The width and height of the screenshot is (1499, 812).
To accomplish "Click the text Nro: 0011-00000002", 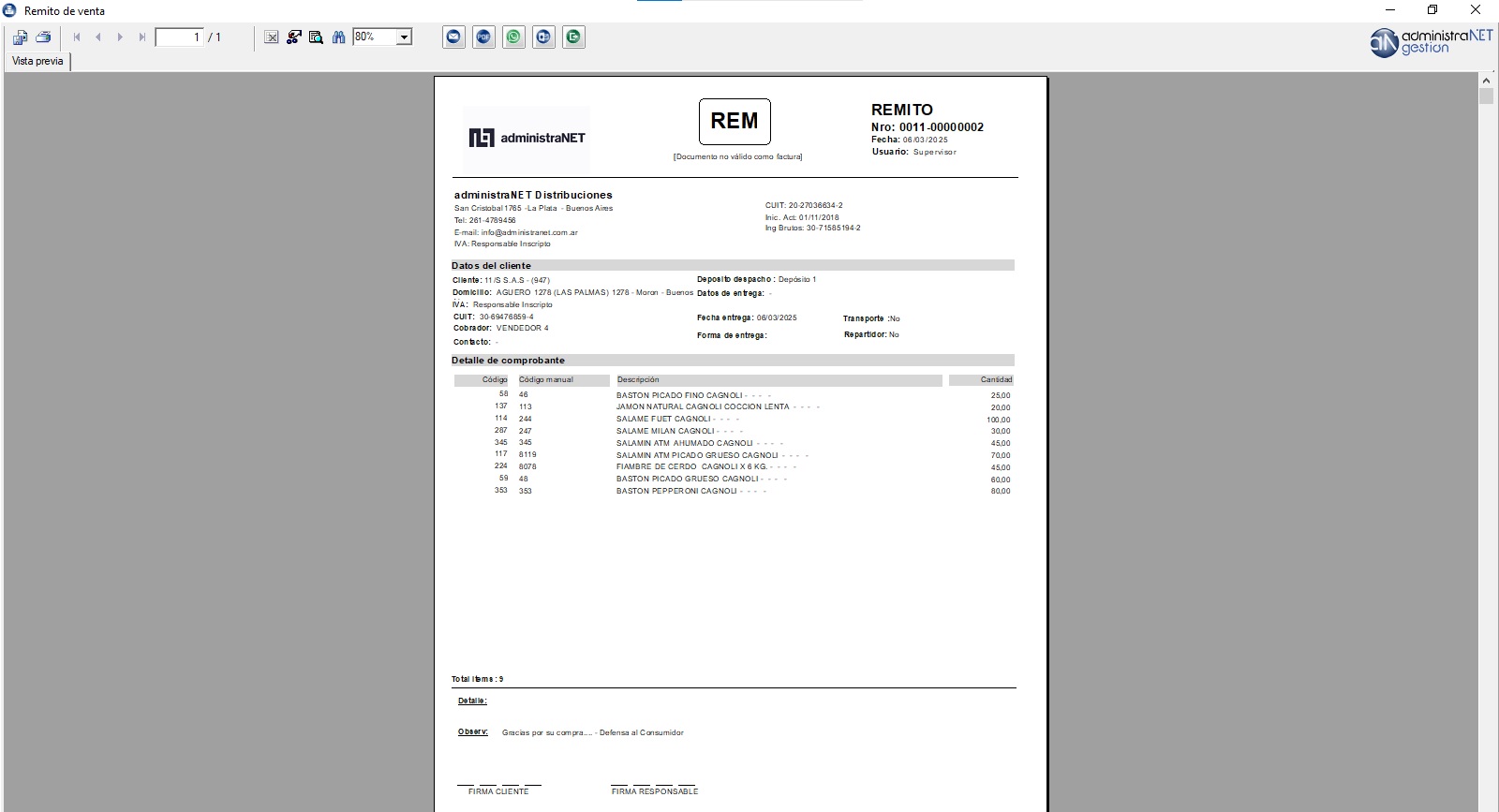I will pyautogui.click(x=928, y=127).
